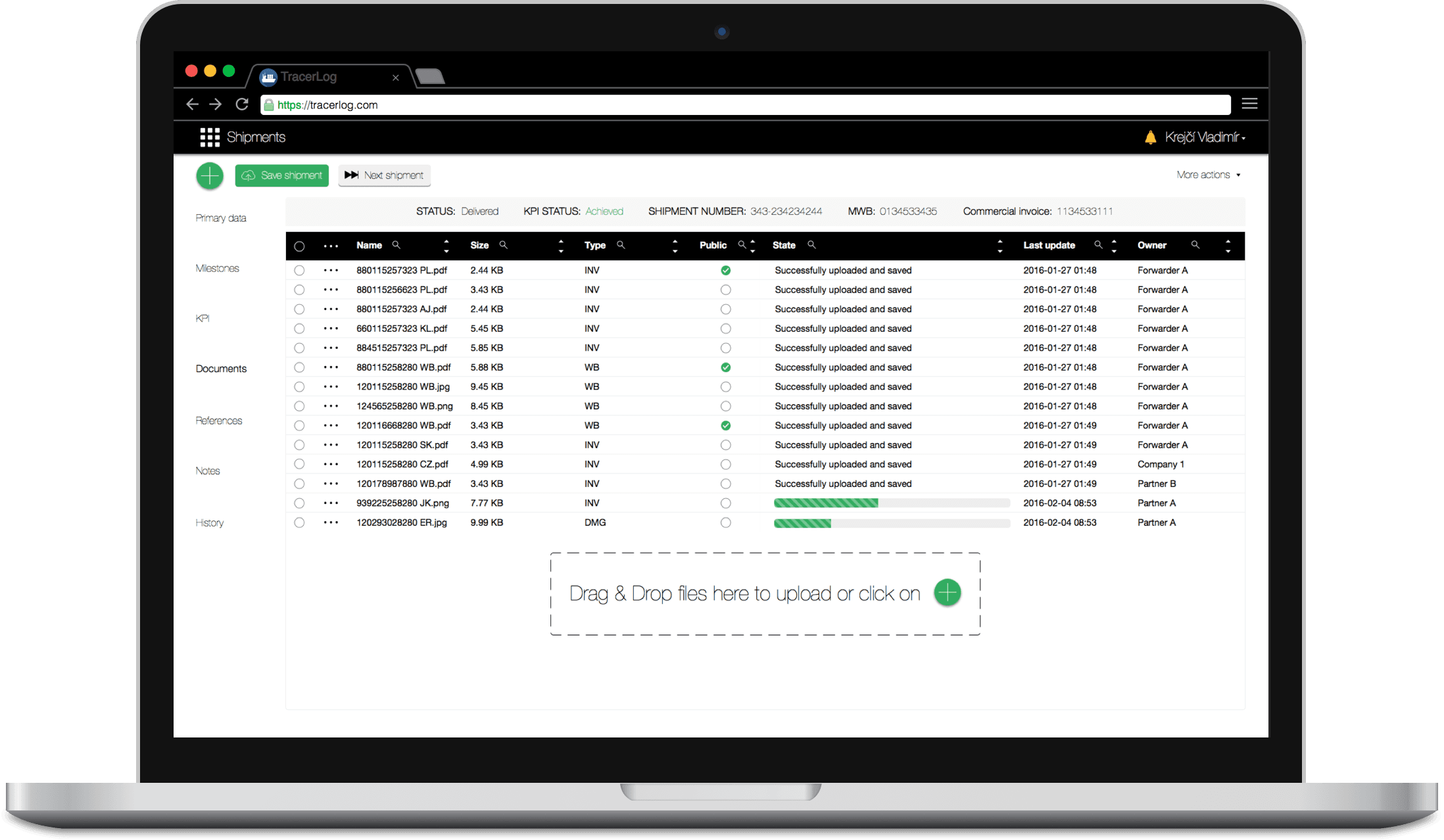Image resolution: width=1444 pixels, height=840 pixels.
Task: Click the green plus button above Primary data
Action: click(x=209, y=175)
